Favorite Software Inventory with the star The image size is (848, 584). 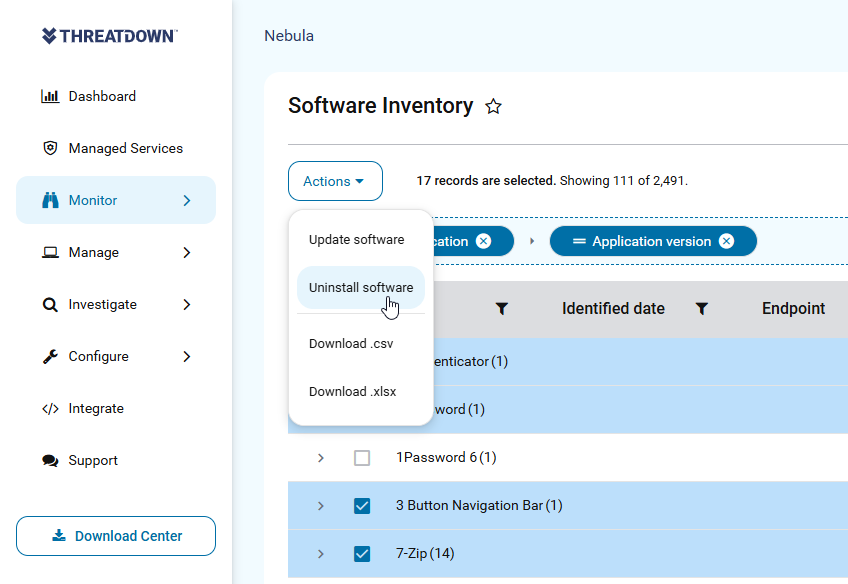point(493,106)
